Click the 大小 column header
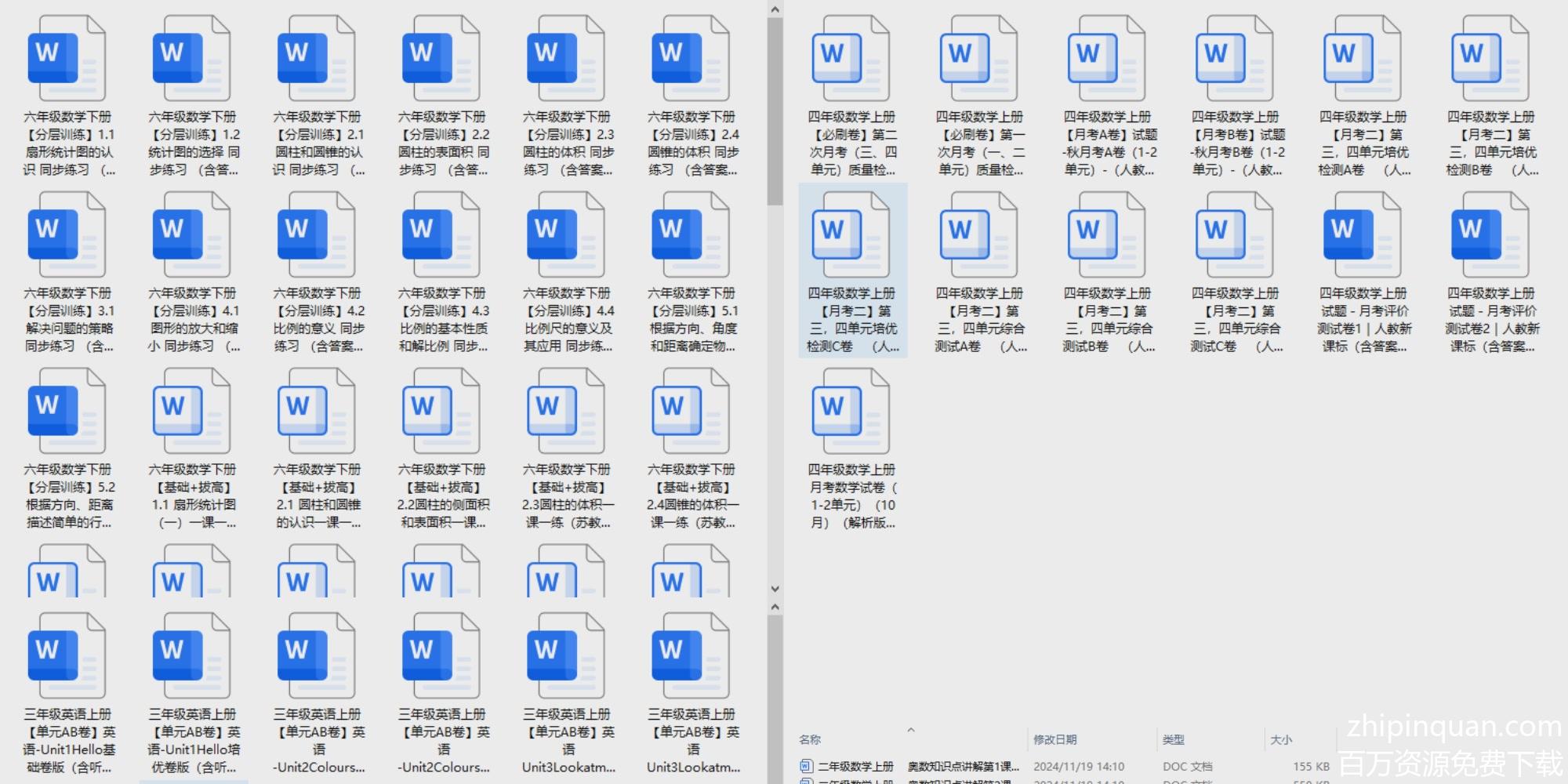 [x=1280, y=739]
